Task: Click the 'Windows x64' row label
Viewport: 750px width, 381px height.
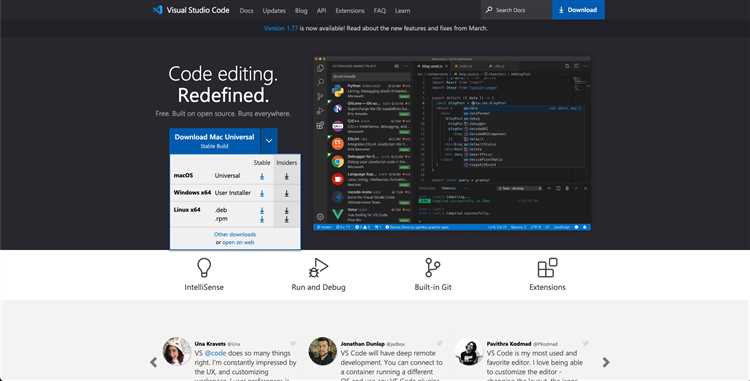Action: tap(192, 192)
